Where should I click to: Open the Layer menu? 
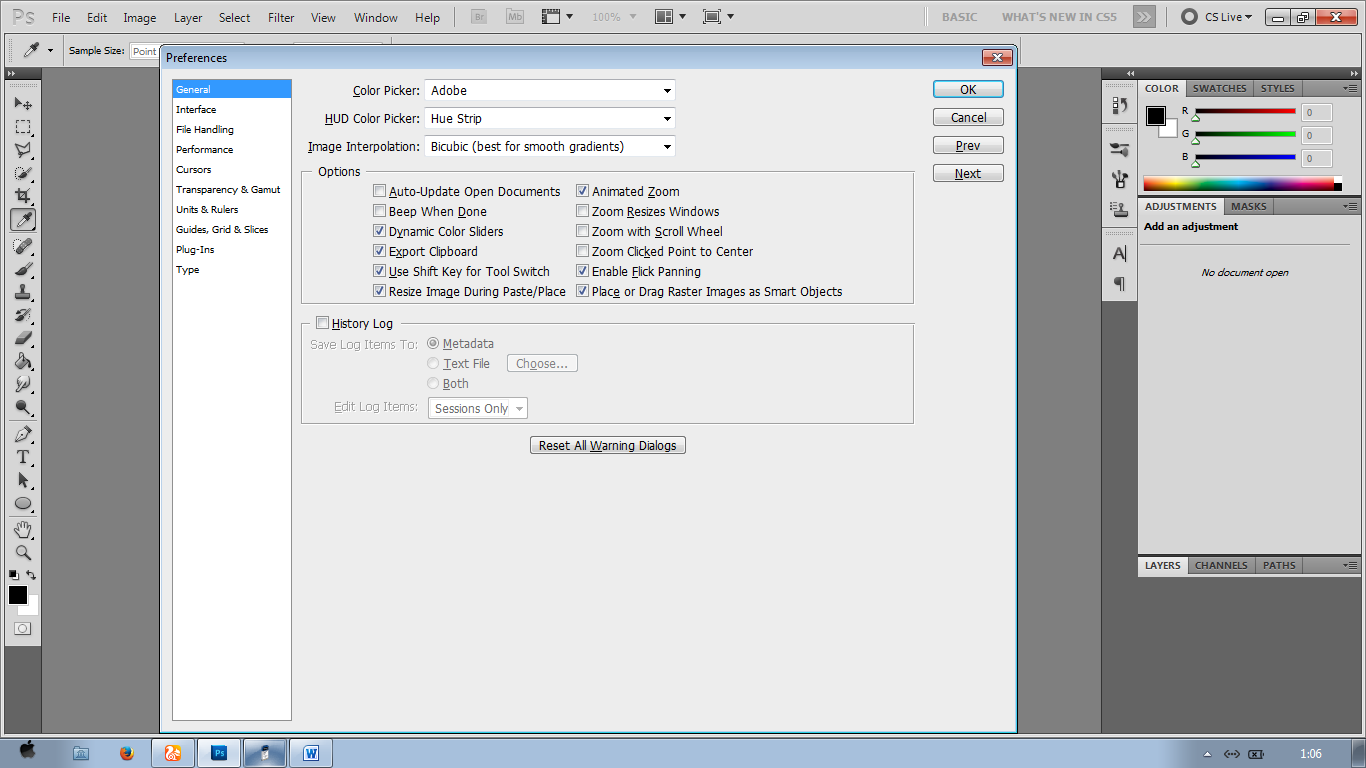(188, 17)
